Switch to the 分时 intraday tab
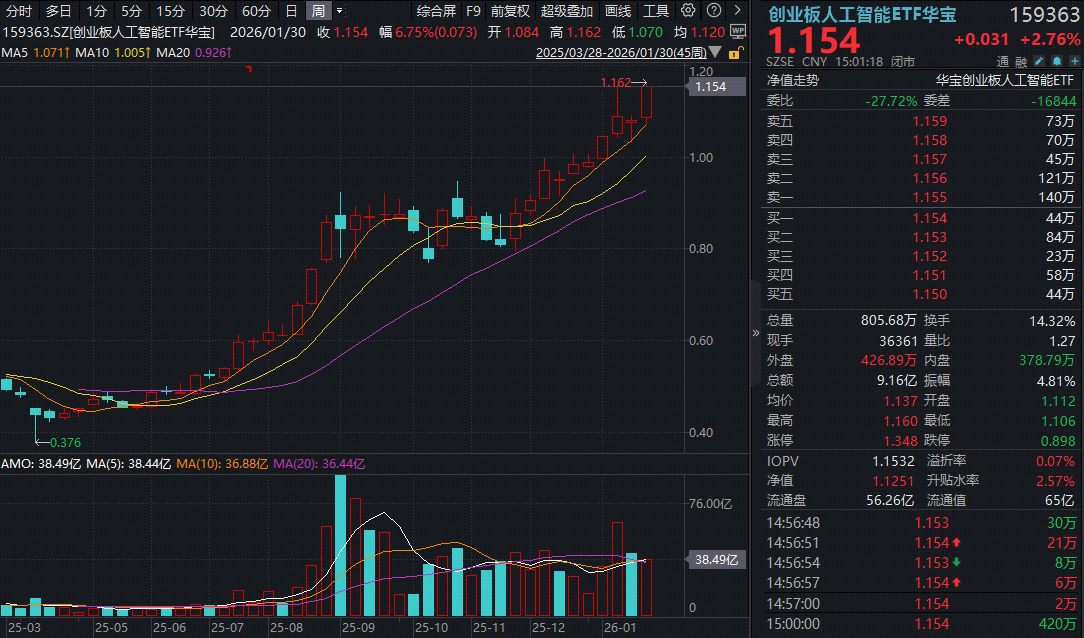Image resolution: width=1084 pixels, height=638 pixels. [19, 11]
